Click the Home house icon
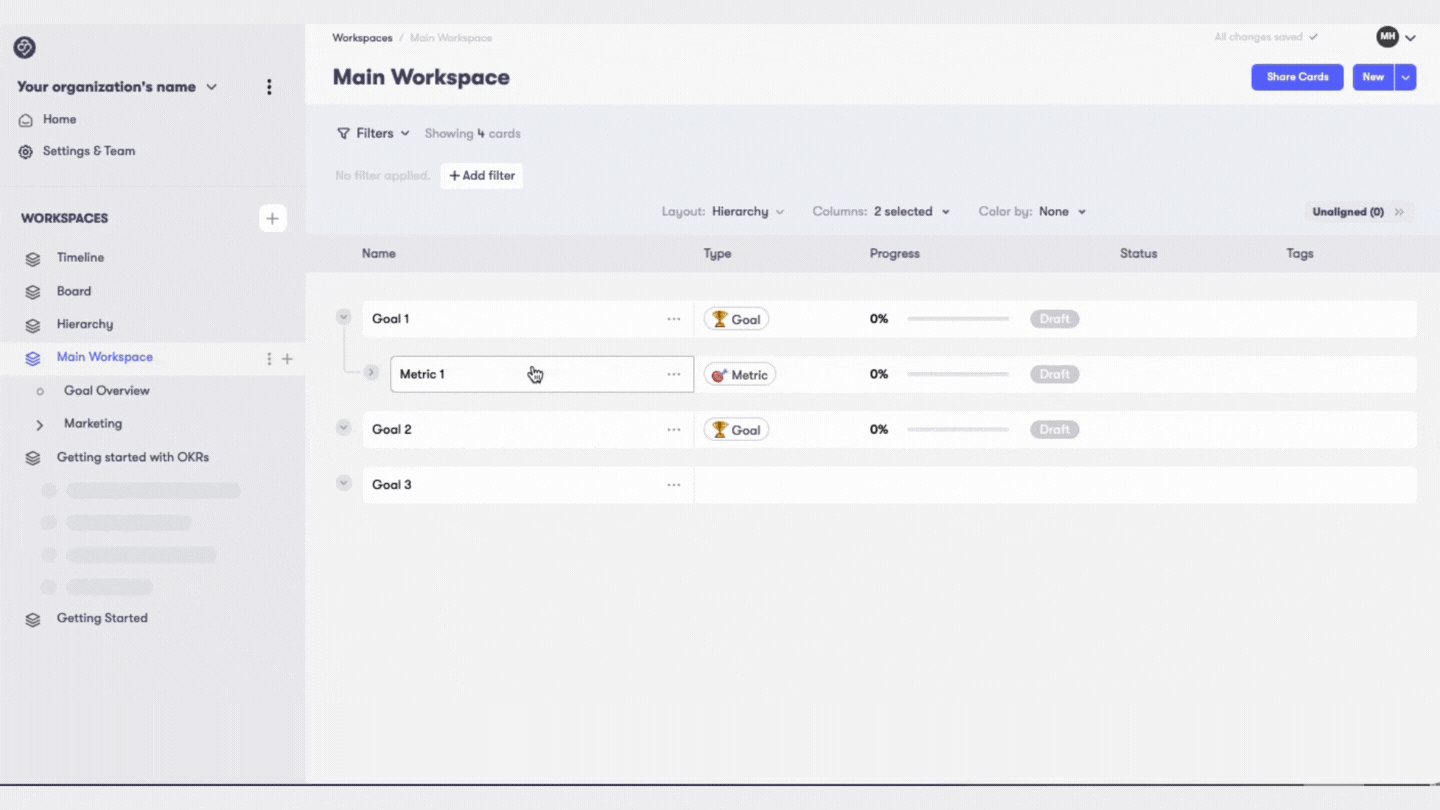Image resolution: width=1440 pixels, height=810 pixels. point(26,120)
